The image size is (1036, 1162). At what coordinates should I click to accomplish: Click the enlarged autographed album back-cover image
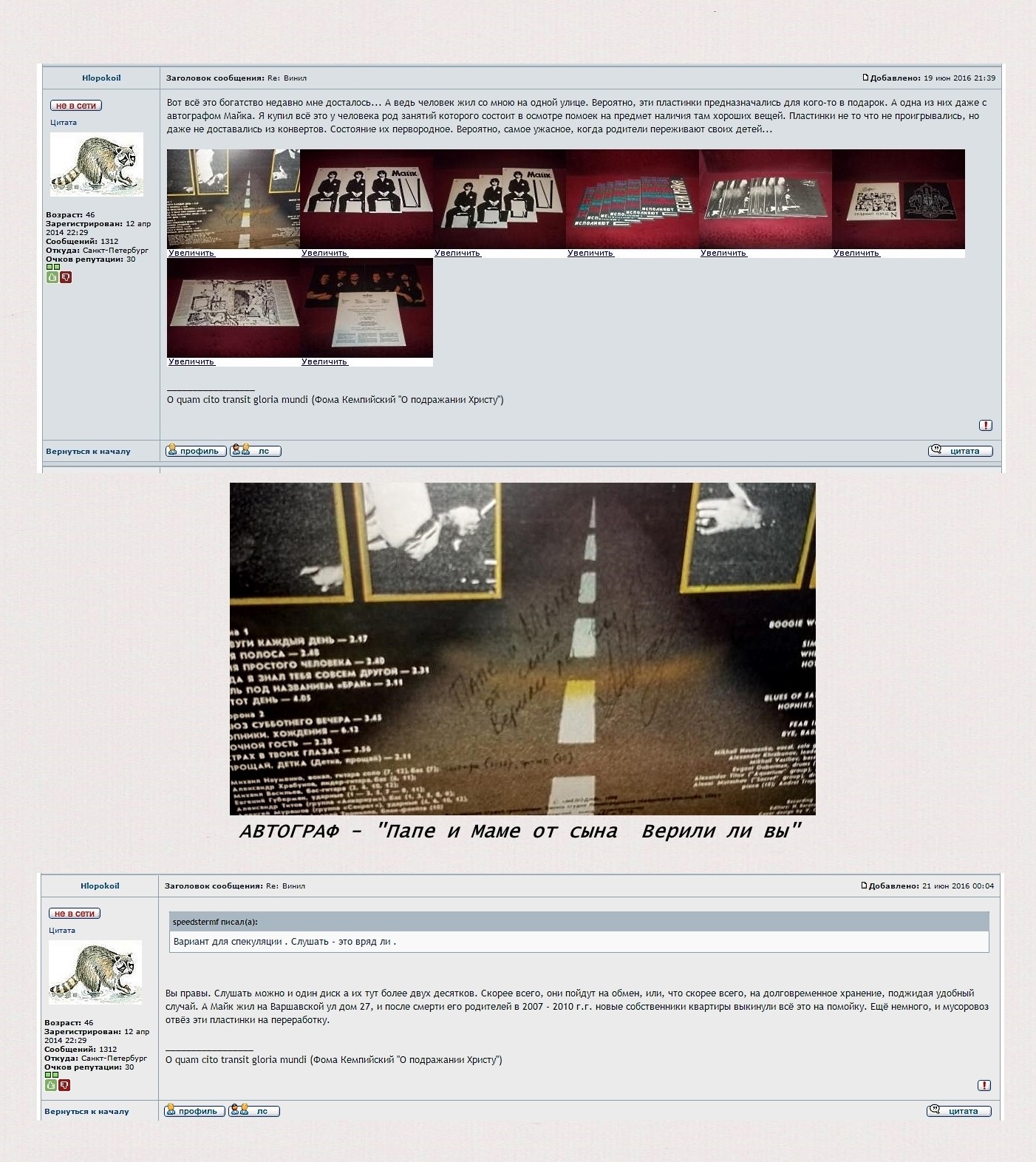(522, 649)
